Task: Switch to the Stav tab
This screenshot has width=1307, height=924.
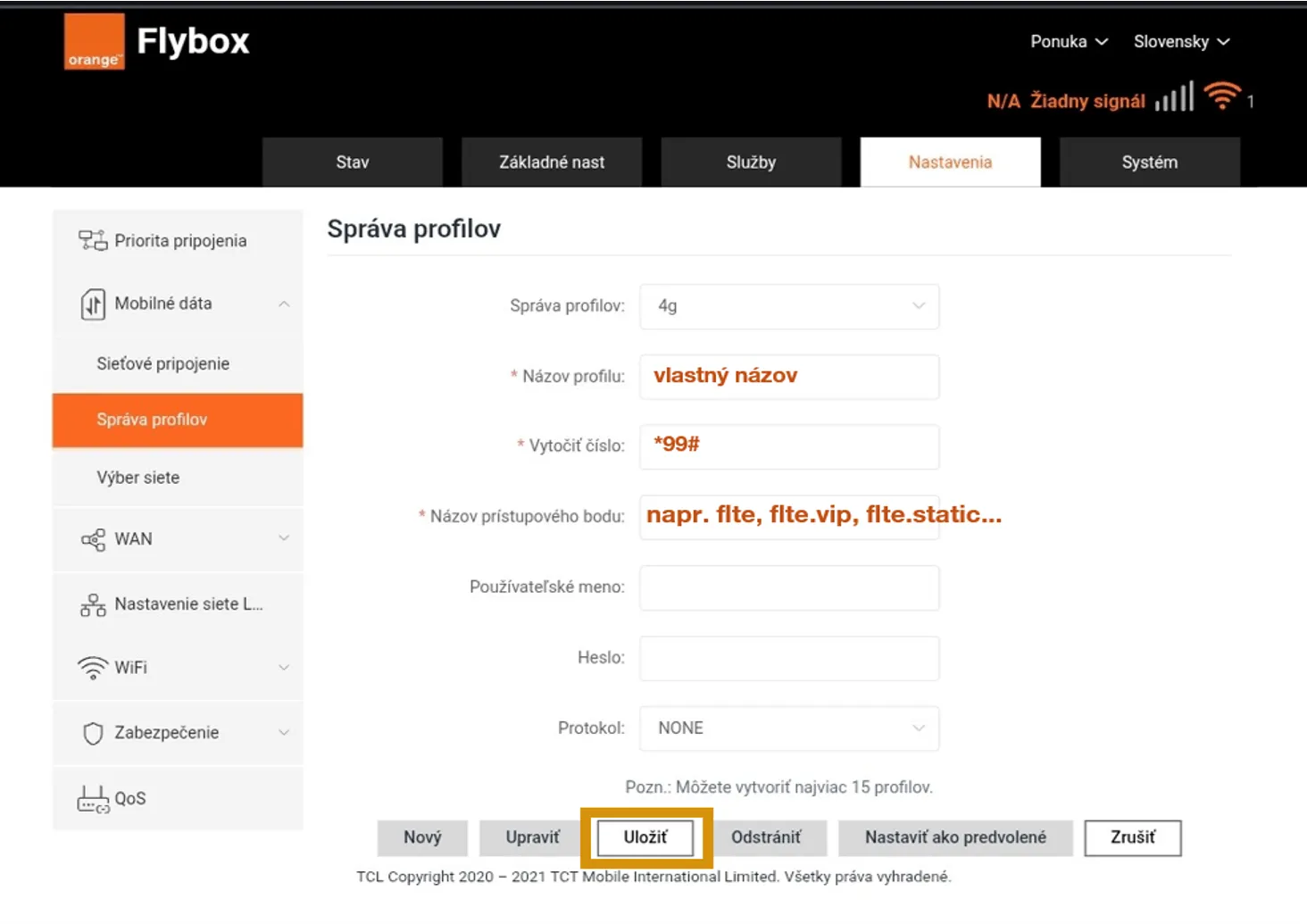Action: click(x=353, y=162)
